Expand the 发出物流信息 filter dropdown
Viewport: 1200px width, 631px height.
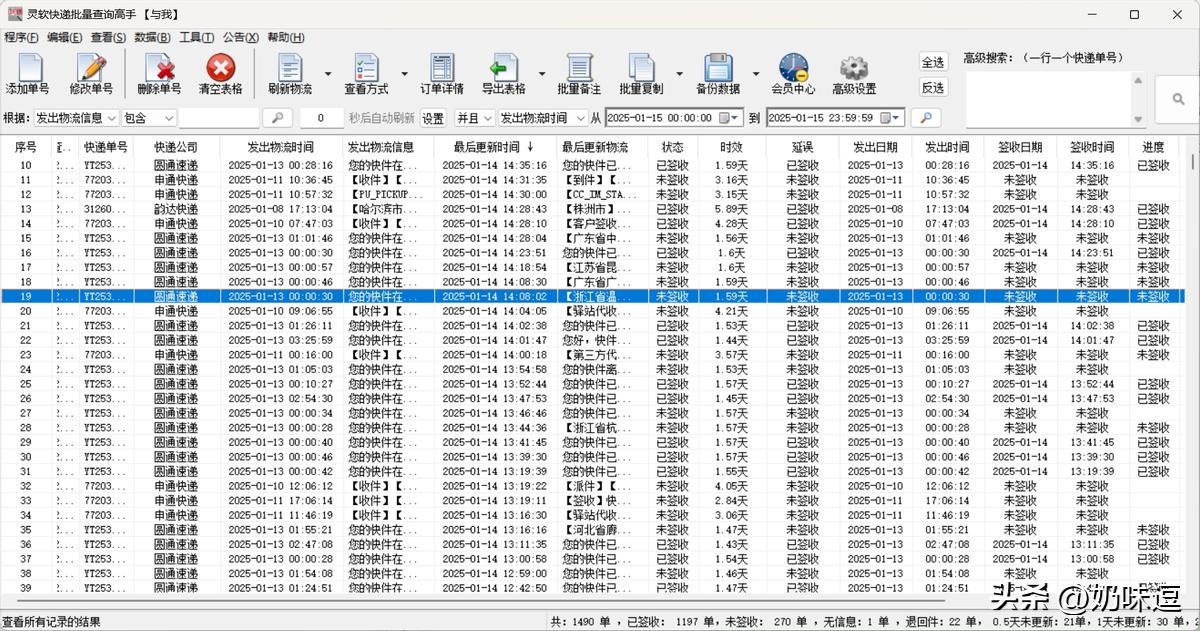click(111, 118)
